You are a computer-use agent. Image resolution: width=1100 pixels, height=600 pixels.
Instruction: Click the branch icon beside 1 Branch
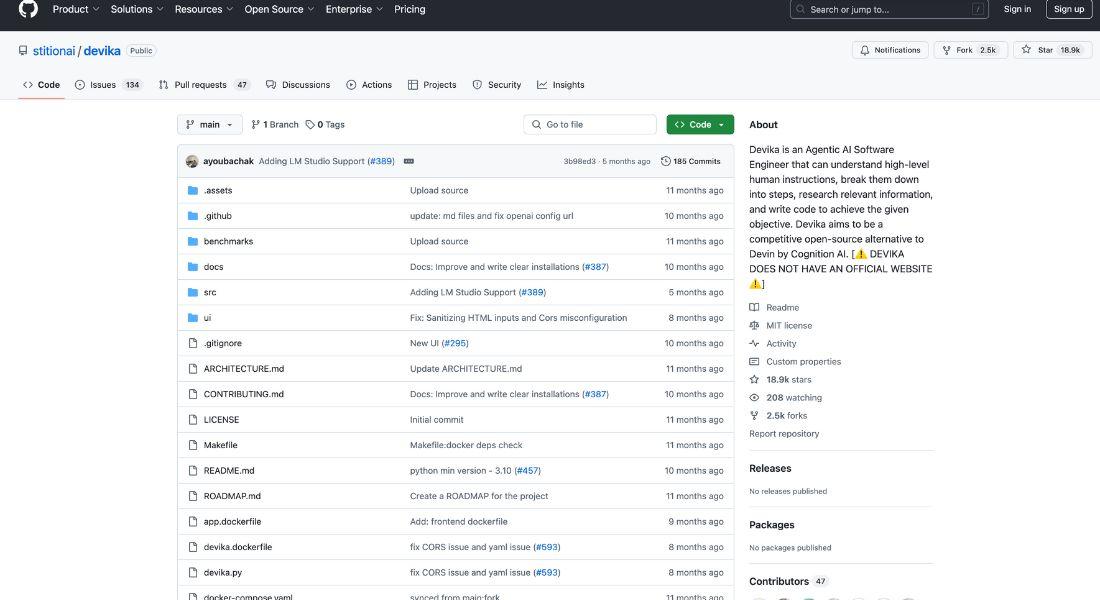[x=255, y=124]
